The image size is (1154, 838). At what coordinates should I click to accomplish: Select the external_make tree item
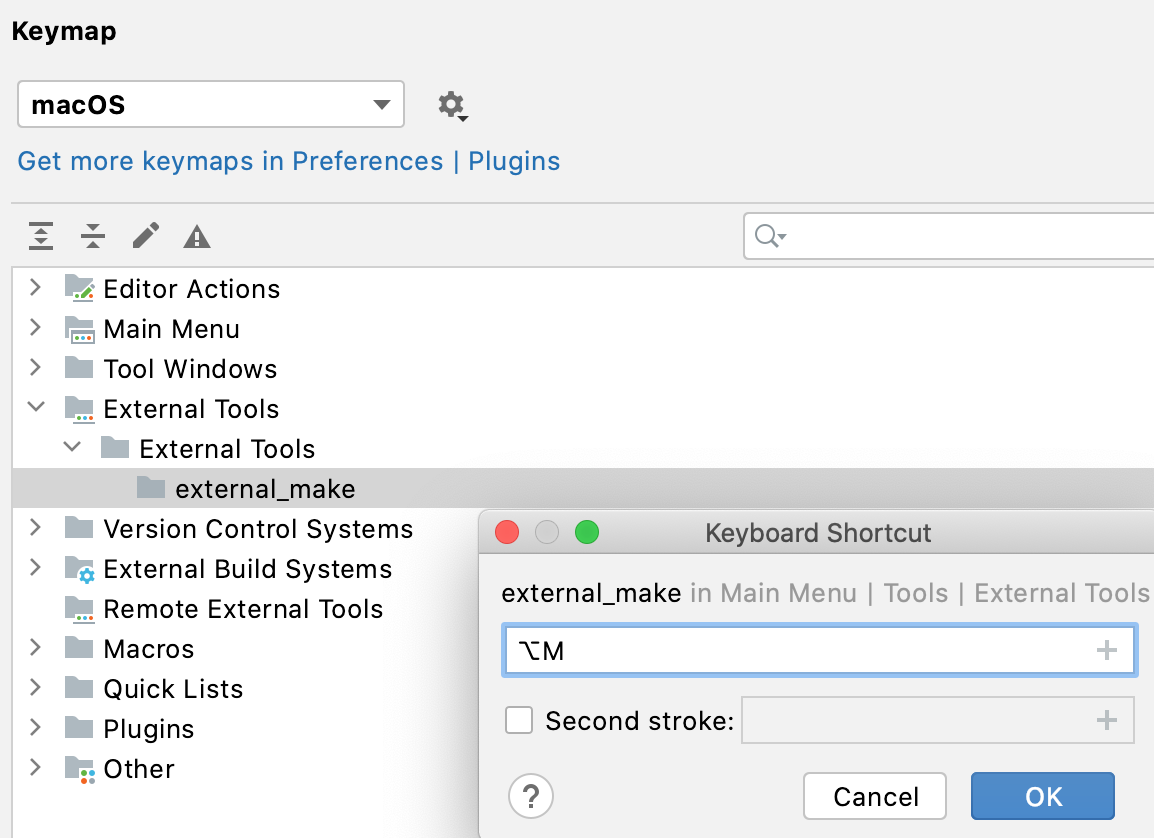click(x=266, y=488)
